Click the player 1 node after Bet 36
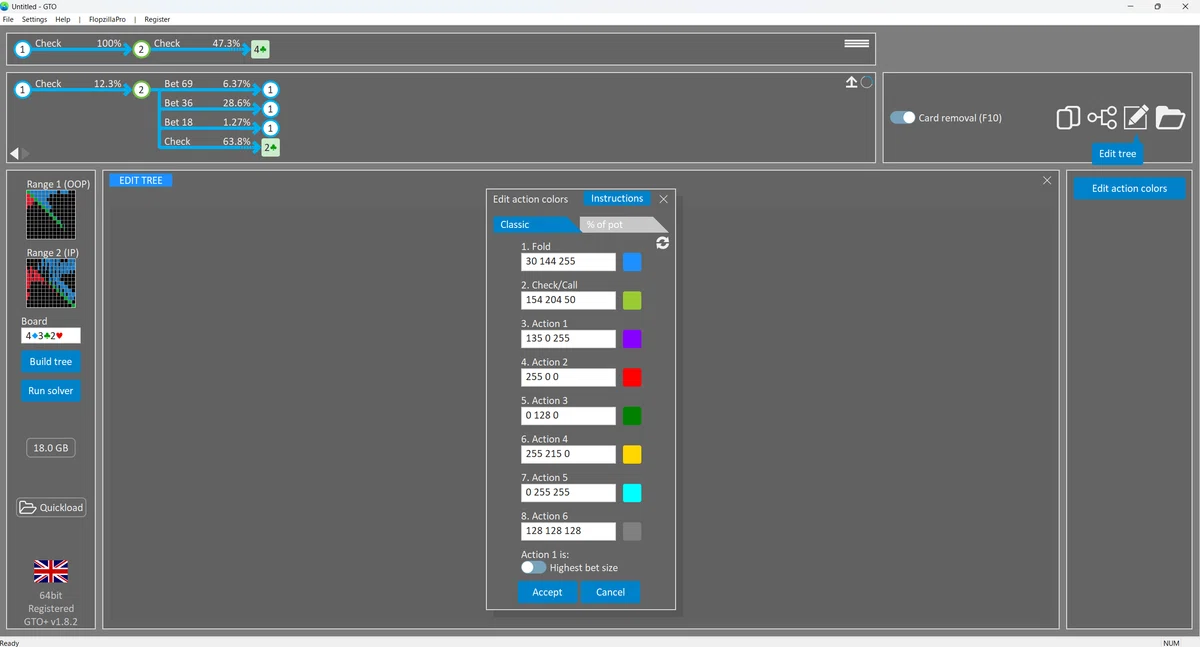 [x=270, y=109]
